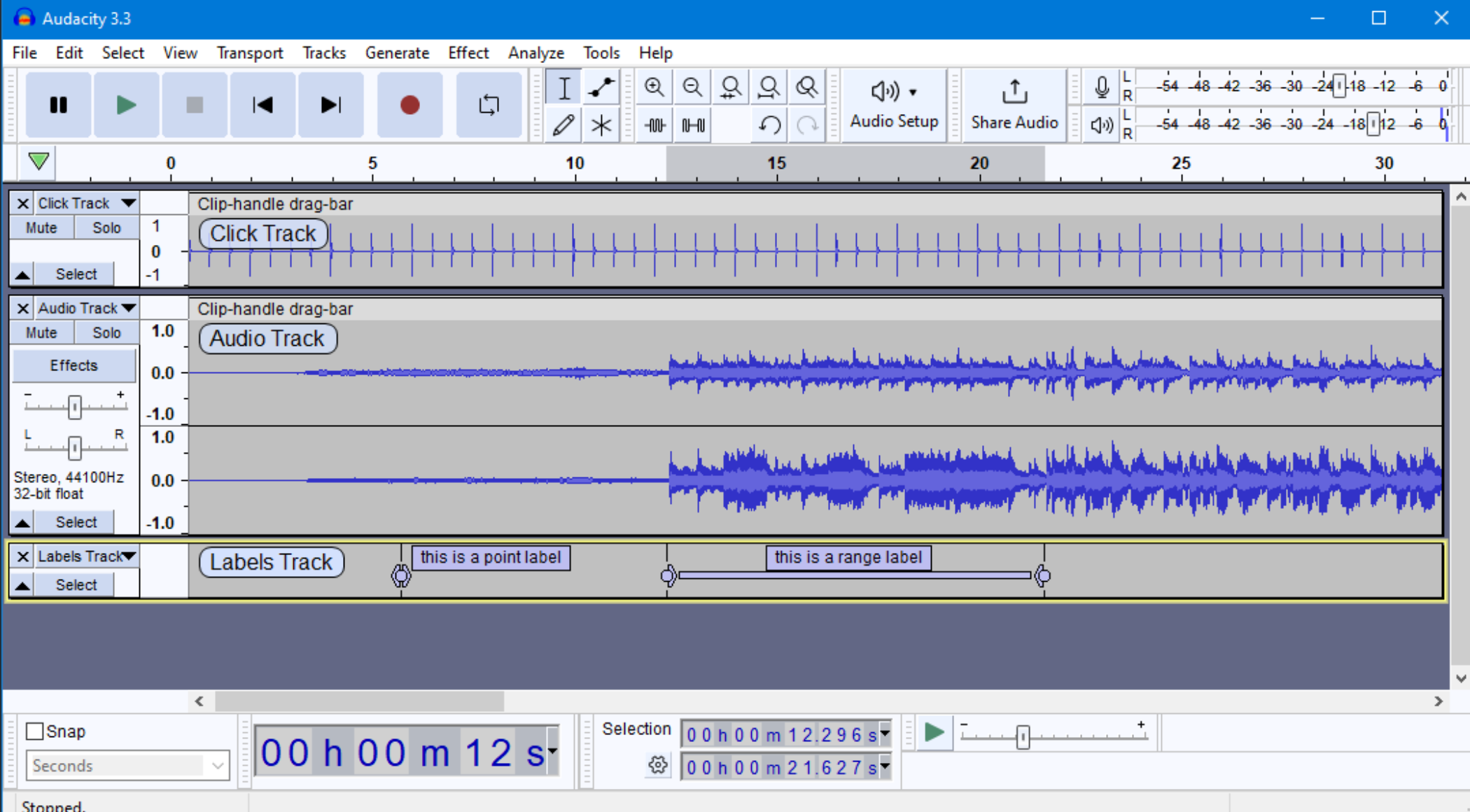
Task: Select the Envelope tool
Action: (601, 87)
